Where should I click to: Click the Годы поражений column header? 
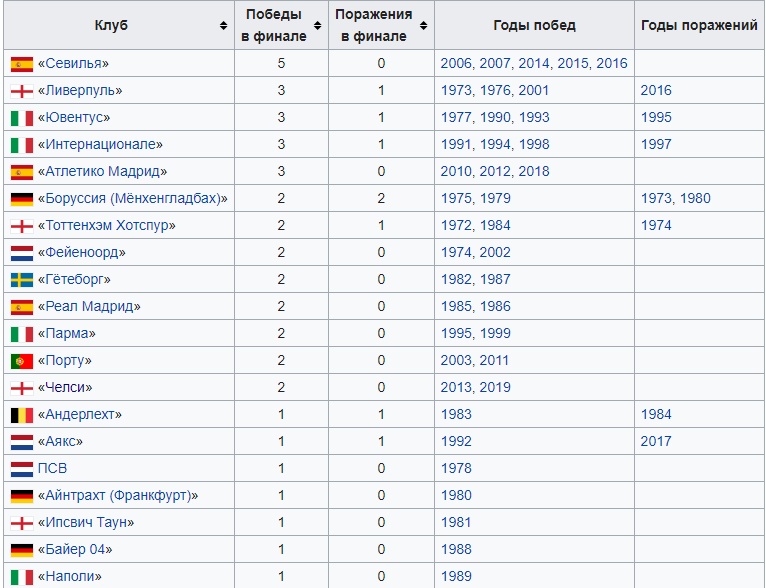coord(699,25)
